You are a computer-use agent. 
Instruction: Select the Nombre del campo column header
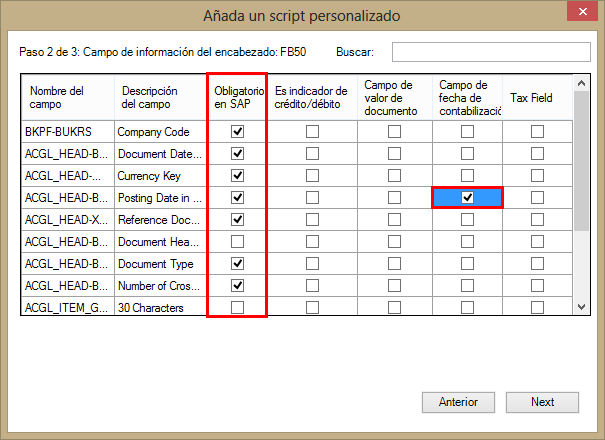[68, 98]
